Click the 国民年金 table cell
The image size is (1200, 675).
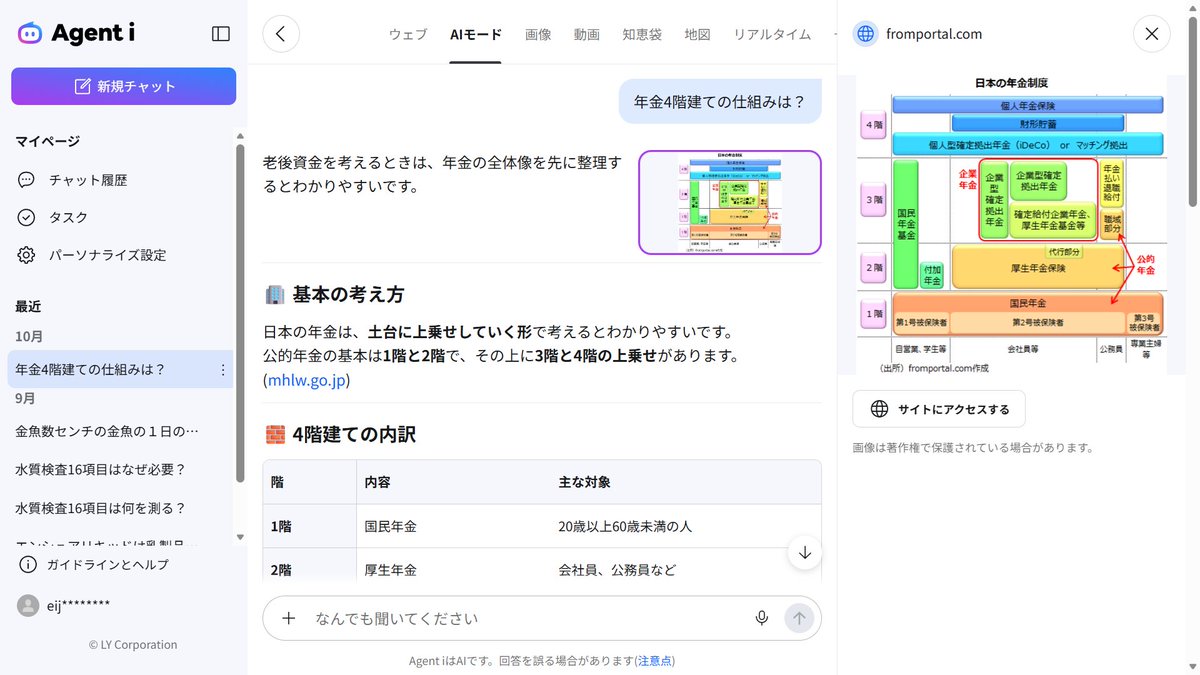point(391,526)
